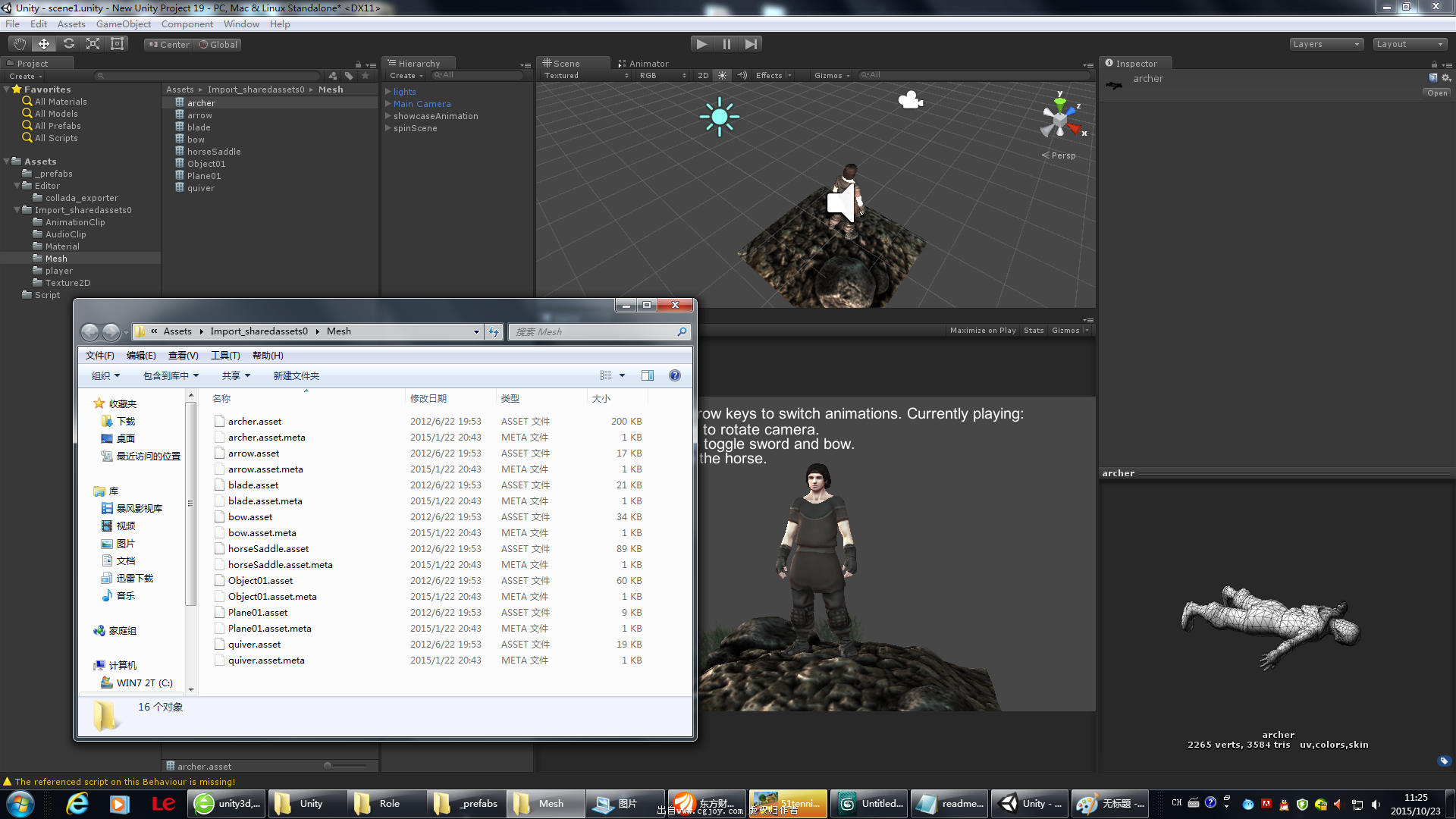Click Search by Label icon in Project panel
1456x819 pixels.
(349, 76)
